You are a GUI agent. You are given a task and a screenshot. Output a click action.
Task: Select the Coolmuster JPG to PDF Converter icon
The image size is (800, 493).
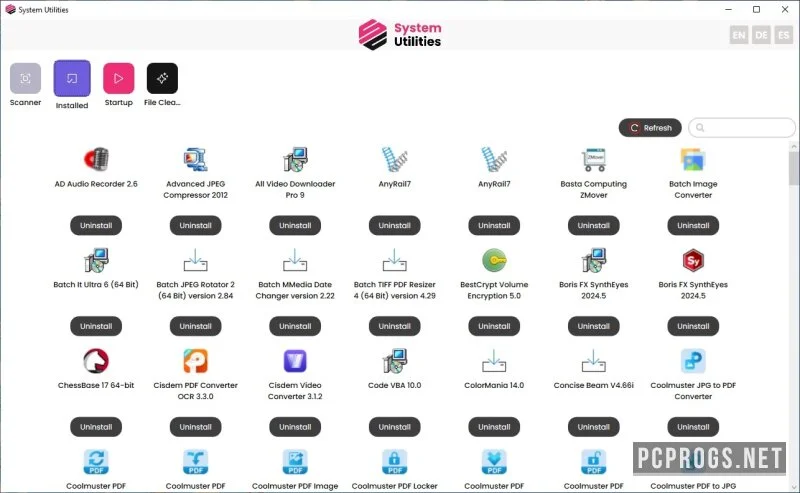tap(693, 361)
